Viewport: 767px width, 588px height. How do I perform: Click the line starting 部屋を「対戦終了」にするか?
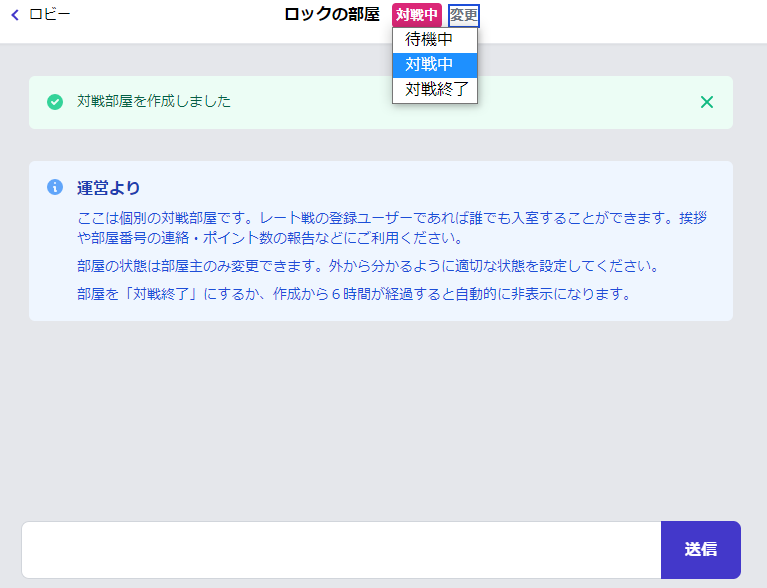click(x=354, y=294)
